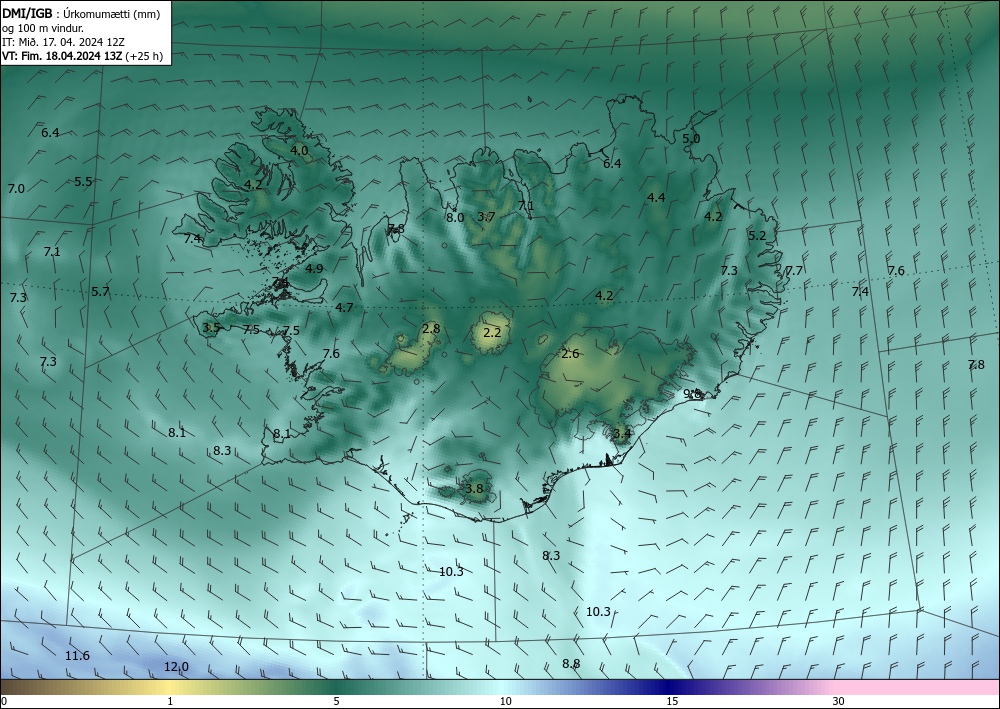Click the scale label '10' on the color bar
Image resolution: width=1000 pixels, height=709 pixels.
(505, 702)
